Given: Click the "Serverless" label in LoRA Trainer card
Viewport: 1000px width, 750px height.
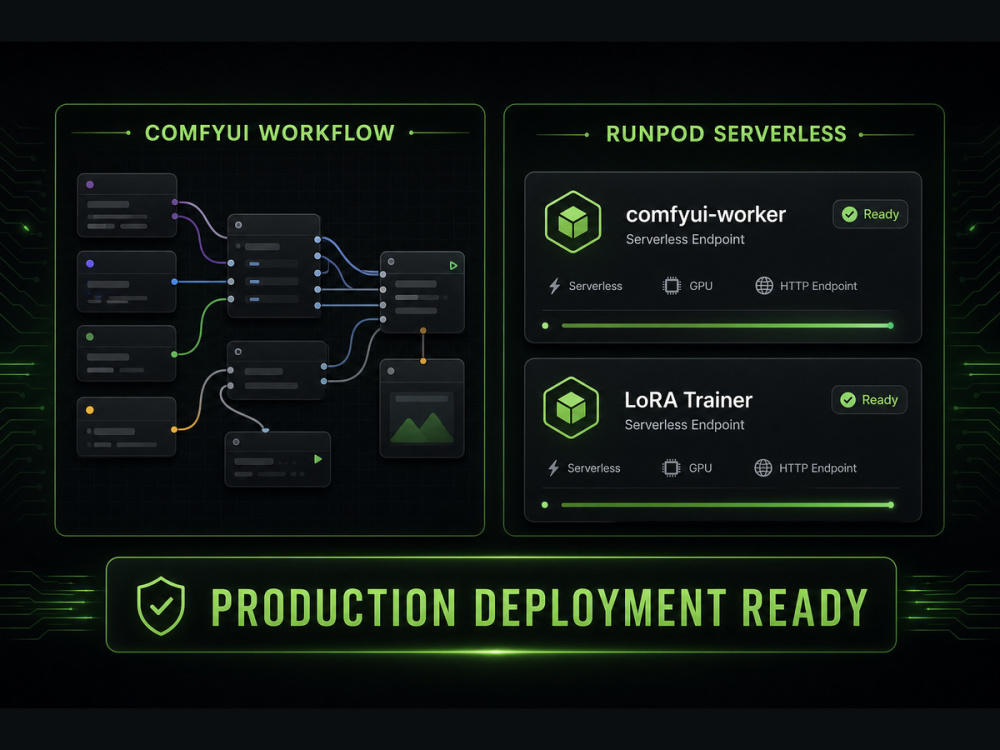Looking at the screenshot, I should coord(594,468).
